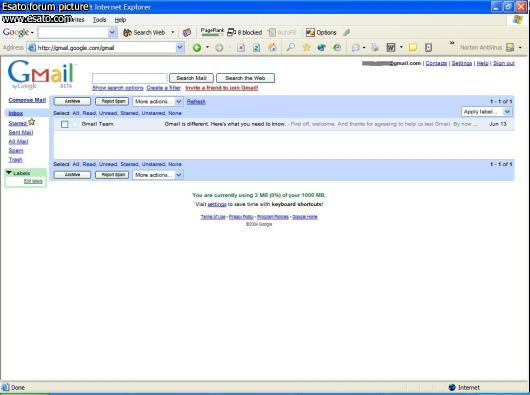Open Google Toolbar Options
The width and height of the screenshot is (530, 395).
pos(321,32)
